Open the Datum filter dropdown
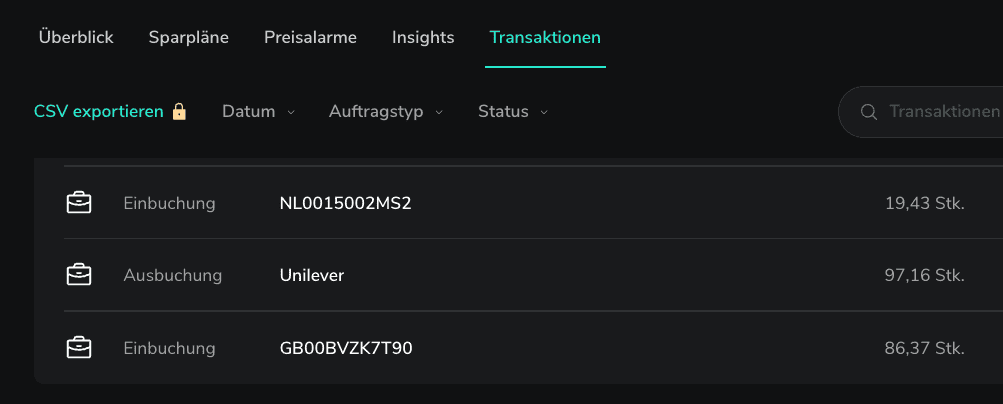 258,112
